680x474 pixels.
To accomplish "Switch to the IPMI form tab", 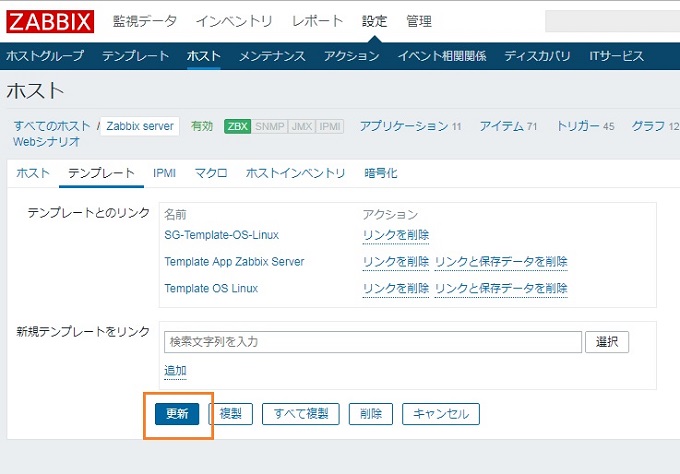I will [164, 173].
